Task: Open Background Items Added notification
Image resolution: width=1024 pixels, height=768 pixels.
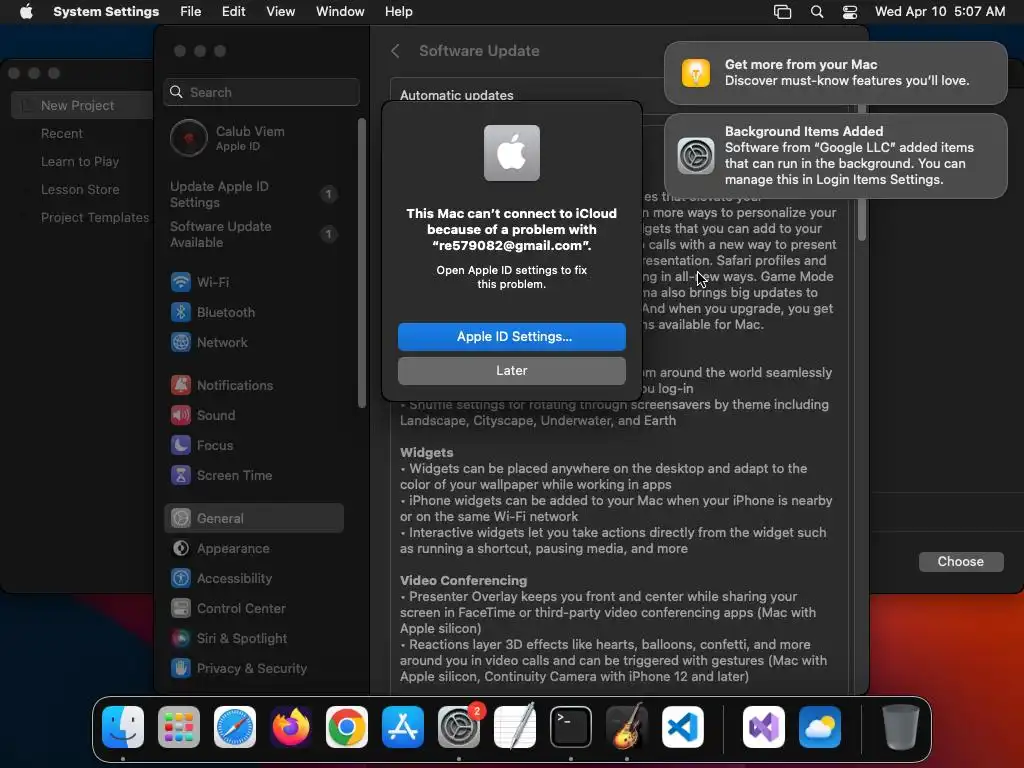Action: (x=835, y=155)
